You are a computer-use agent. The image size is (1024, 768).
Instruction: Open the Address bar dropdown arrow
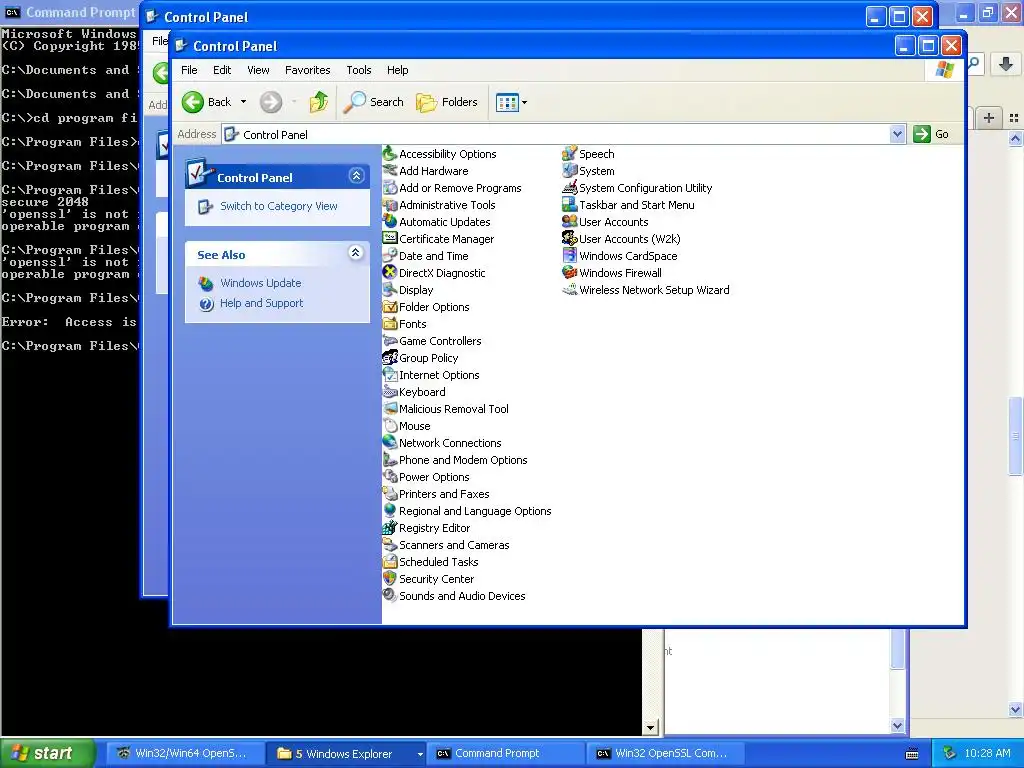[897, 134]
